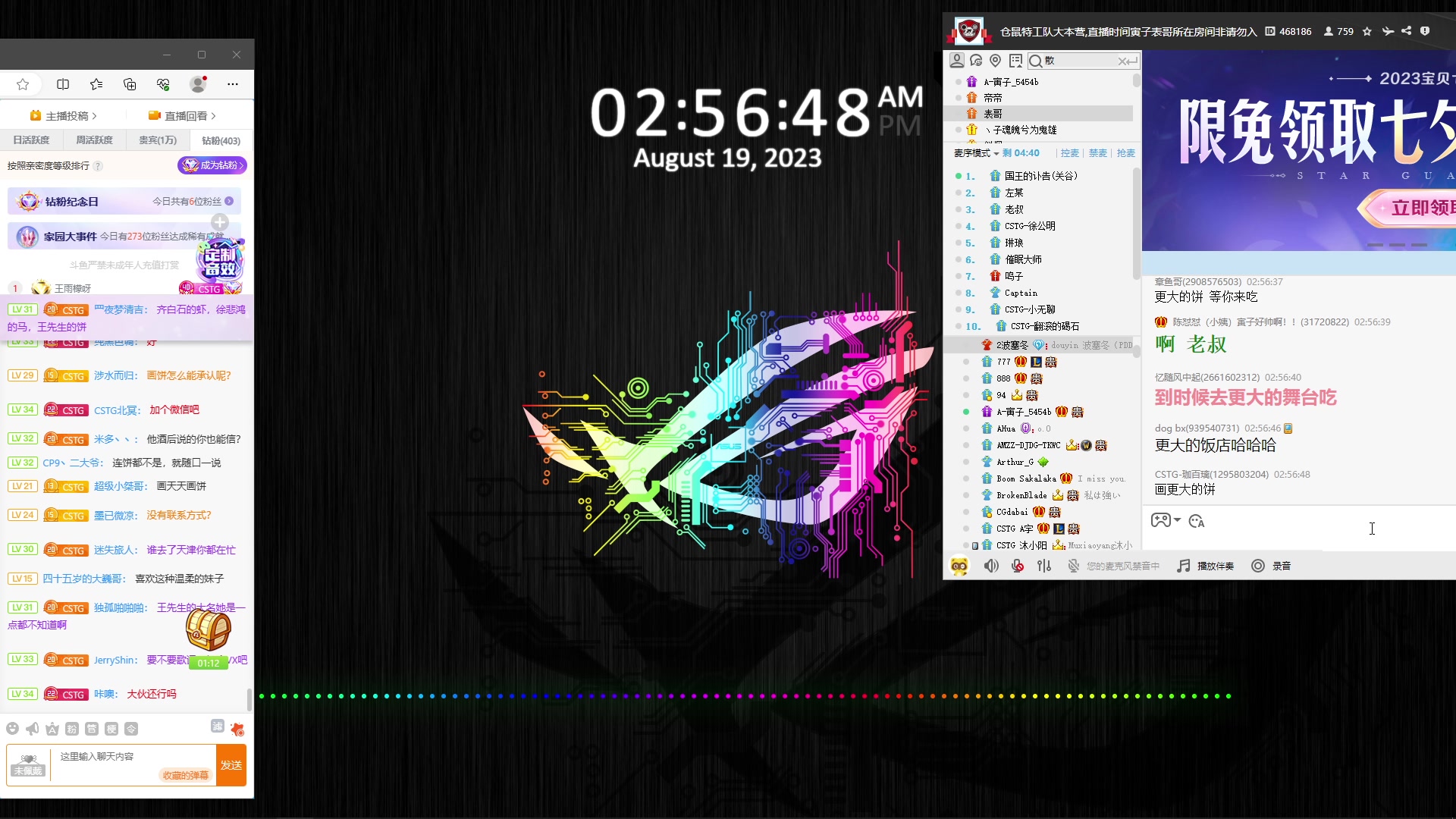Toggle the YY speaker volume icon

991,566
